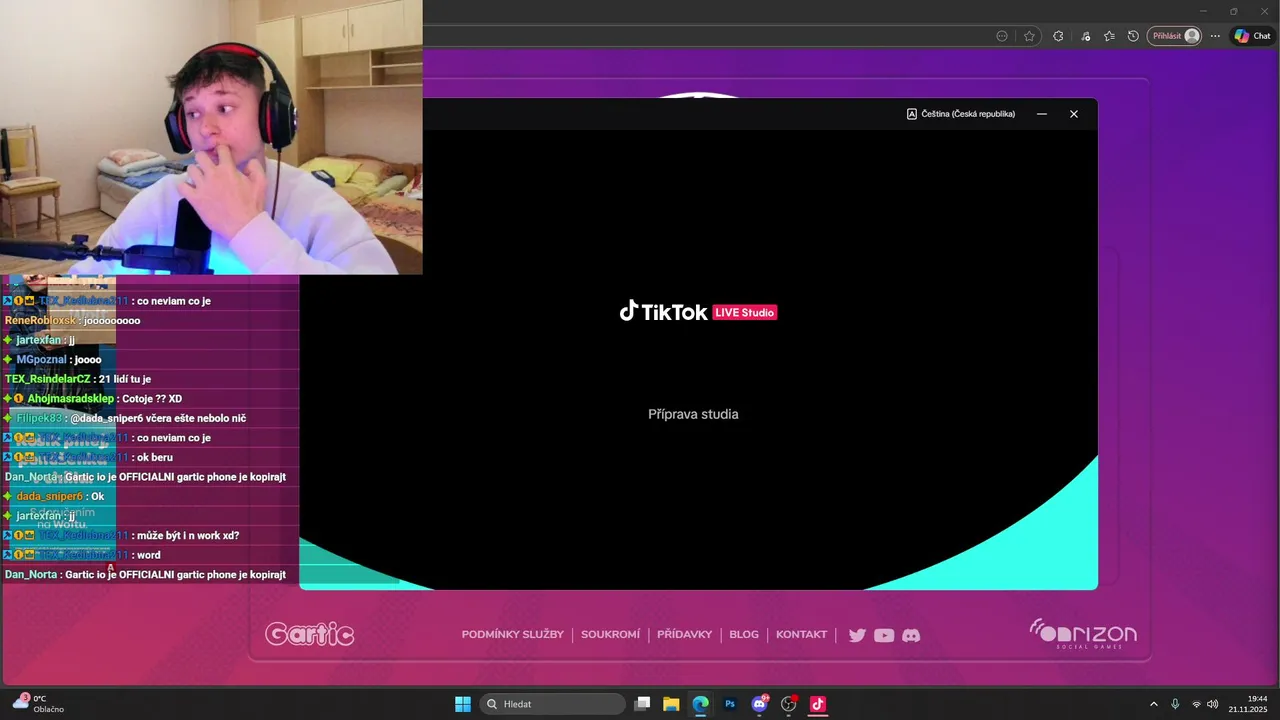Image resolution: width=1280 pixels, height=720 pixels.
Task: Open the YouTube icon in Gartic footer
Action: pos(884,635)
